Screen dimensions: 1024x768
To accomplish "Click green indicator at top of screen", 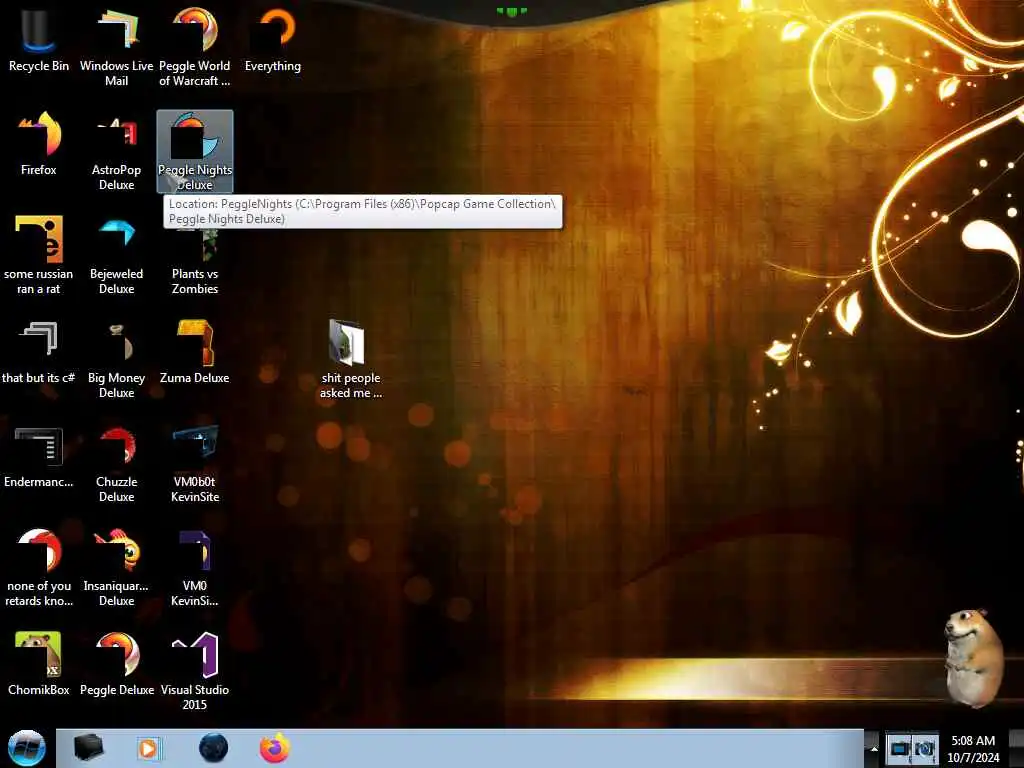I will tap(511, 11).
